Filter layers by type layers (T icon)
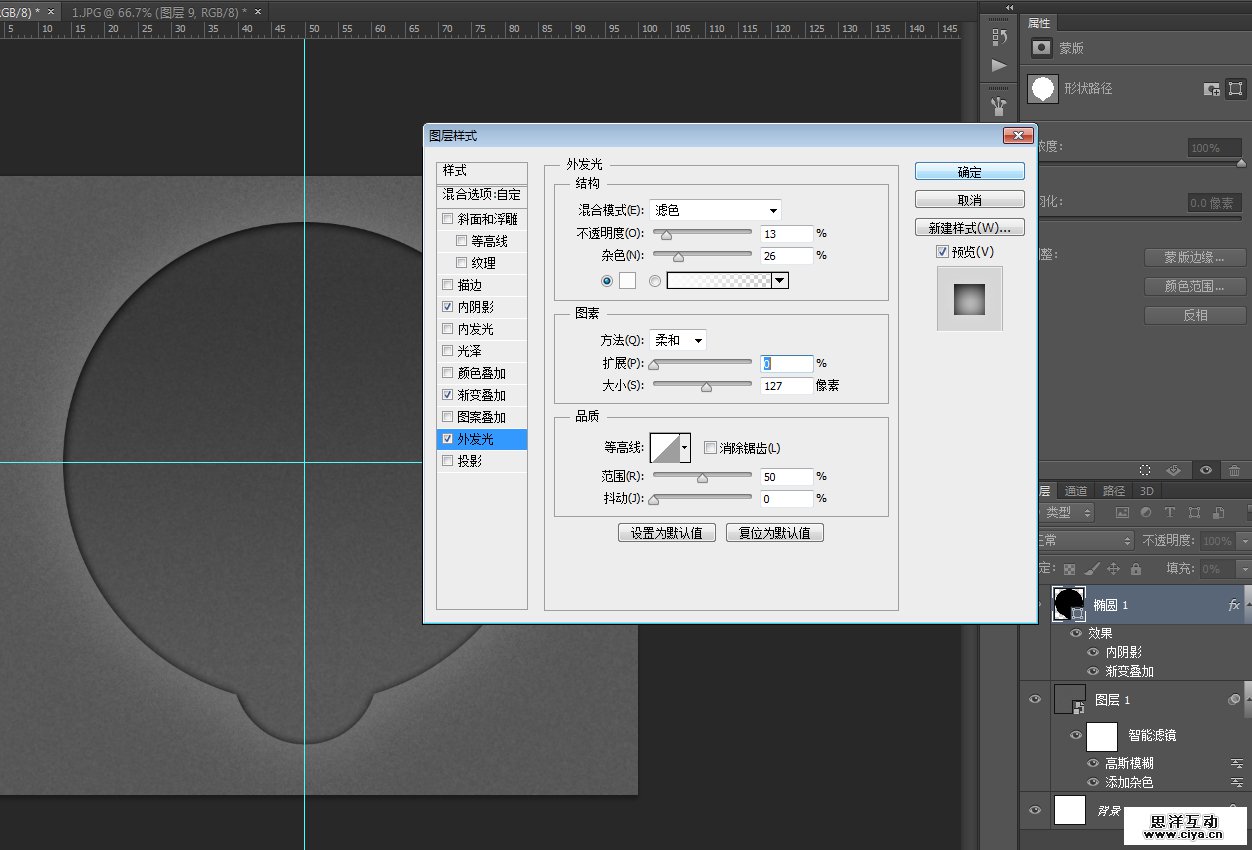1252x850 pixels. [x=1169, y=512]
